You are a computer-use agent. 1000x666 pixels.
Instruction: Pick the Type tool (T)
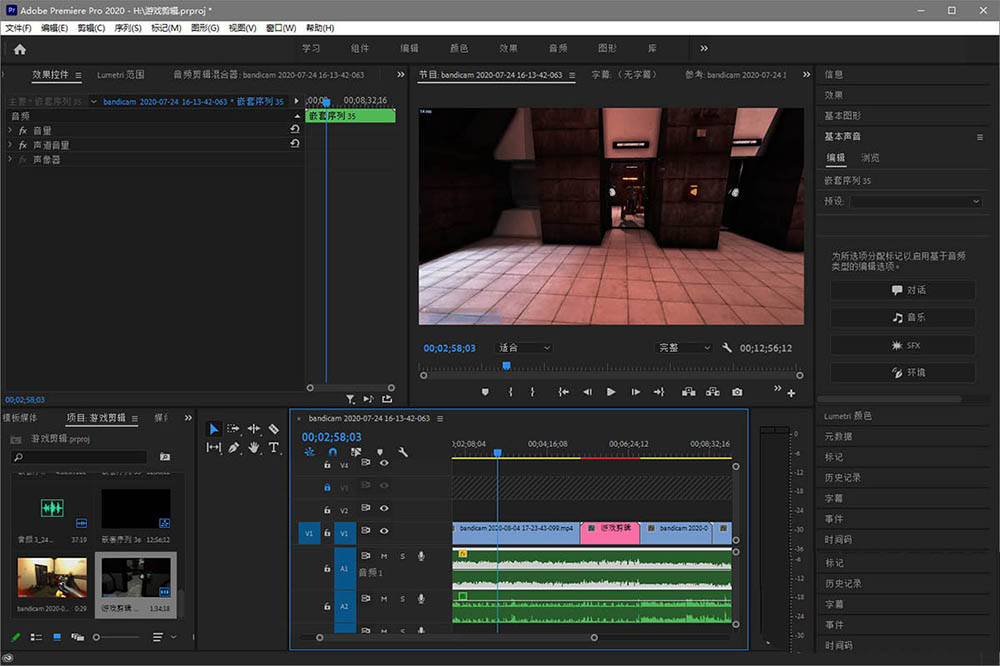274,448
